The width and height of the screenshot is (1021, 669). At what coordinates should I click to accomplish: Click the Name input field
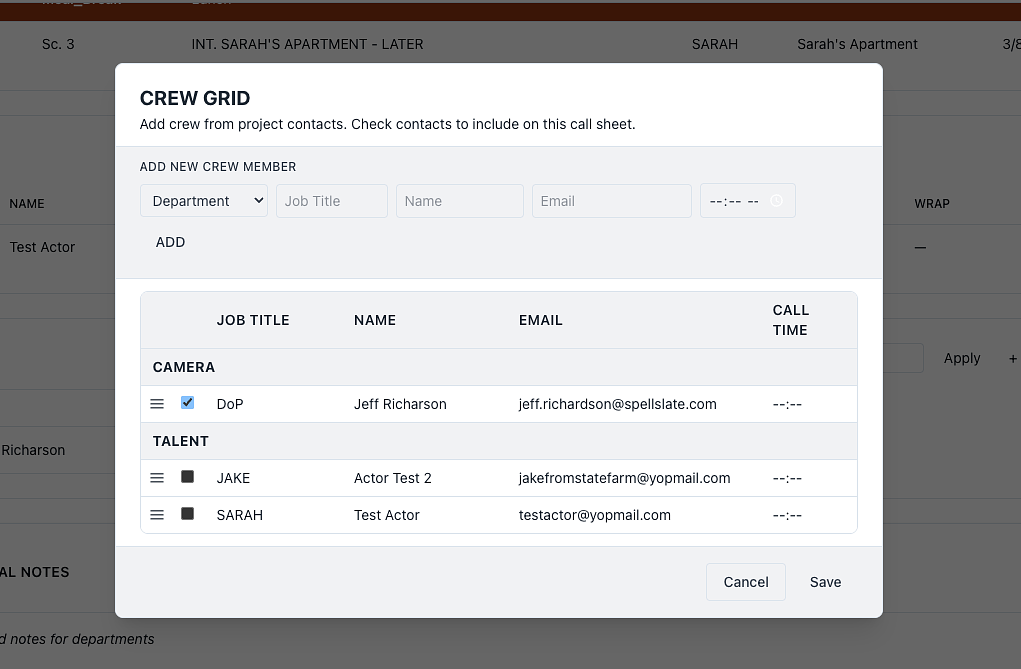(x=459, y=200)
